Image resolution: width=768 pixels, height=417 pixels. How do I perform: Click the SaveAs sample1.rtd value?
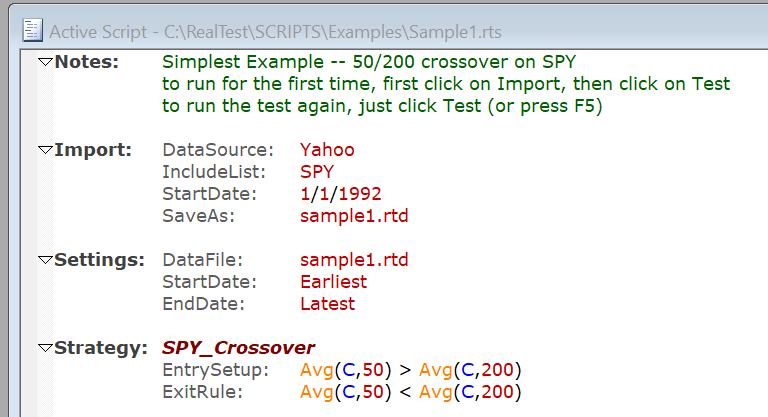coord(354,216)
